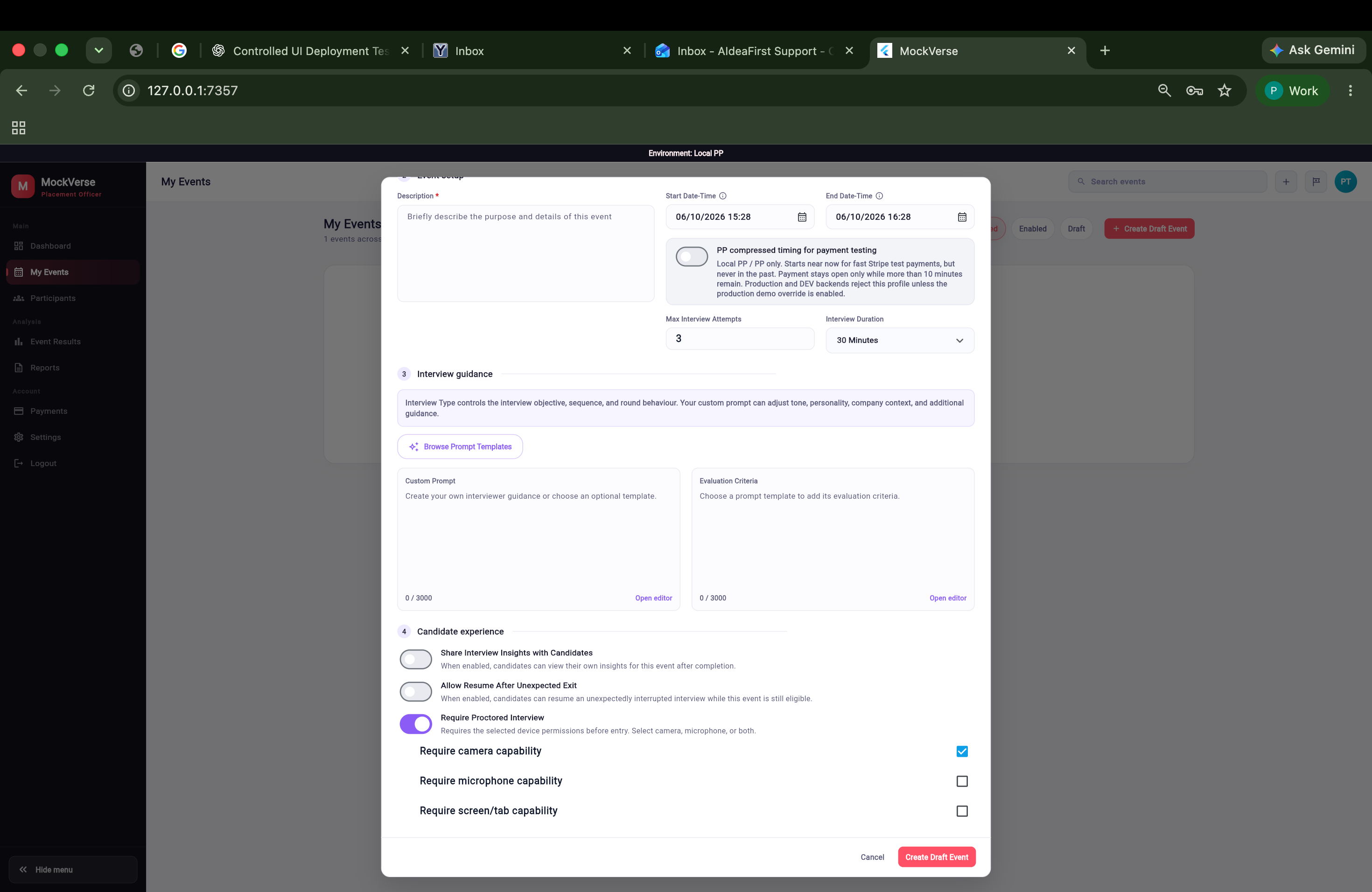Viewport: 1372px width, 892px height.
Task: Open the apps grid icon in the bookmarks bar
Action: [x=19, y=128]
